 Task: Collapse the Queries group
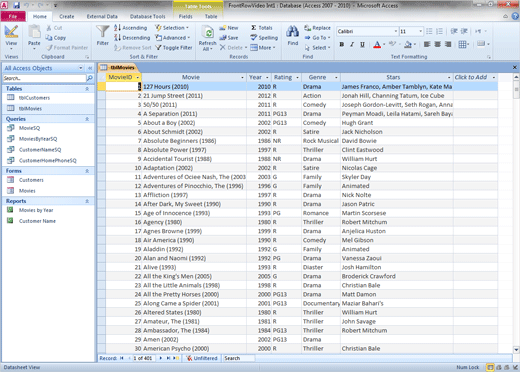(87, 119)
